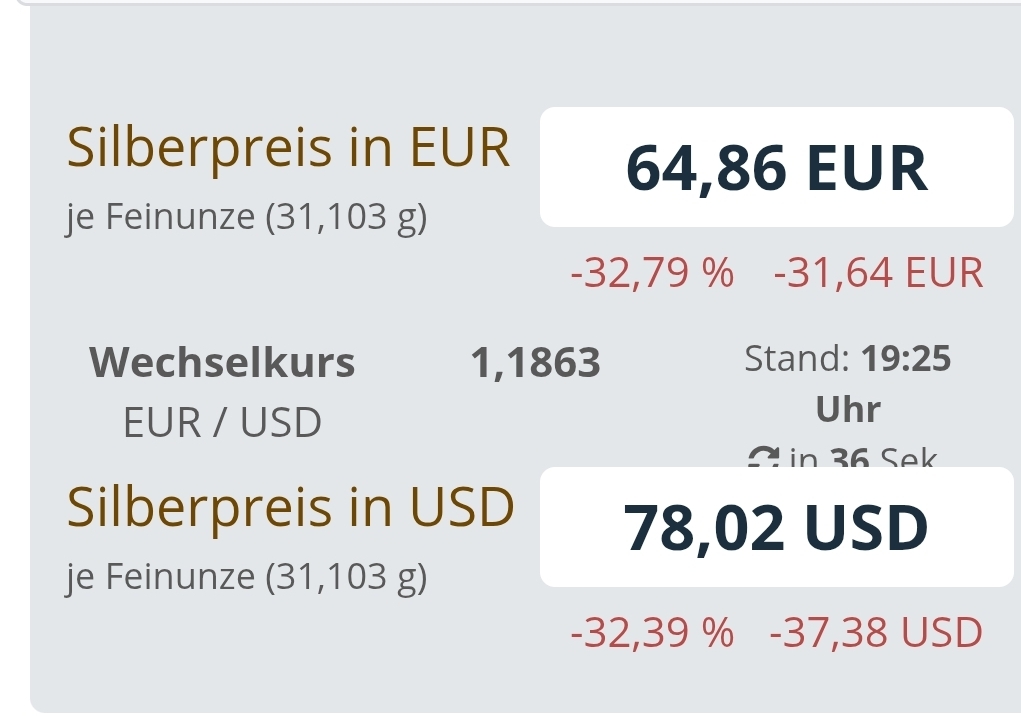Click the refresh countdown icon
The height and width of the screenshot is (718, 1021).
(x=765, y=460)
